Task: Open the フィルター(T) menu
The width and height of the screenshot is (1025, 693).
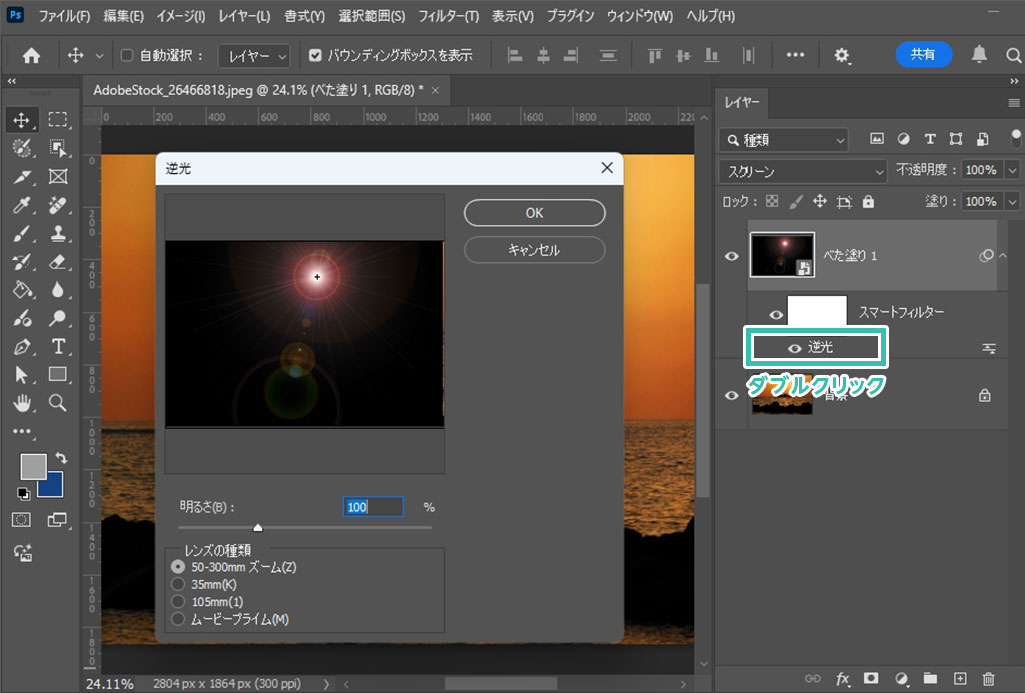Action: (x=448, y=17)
